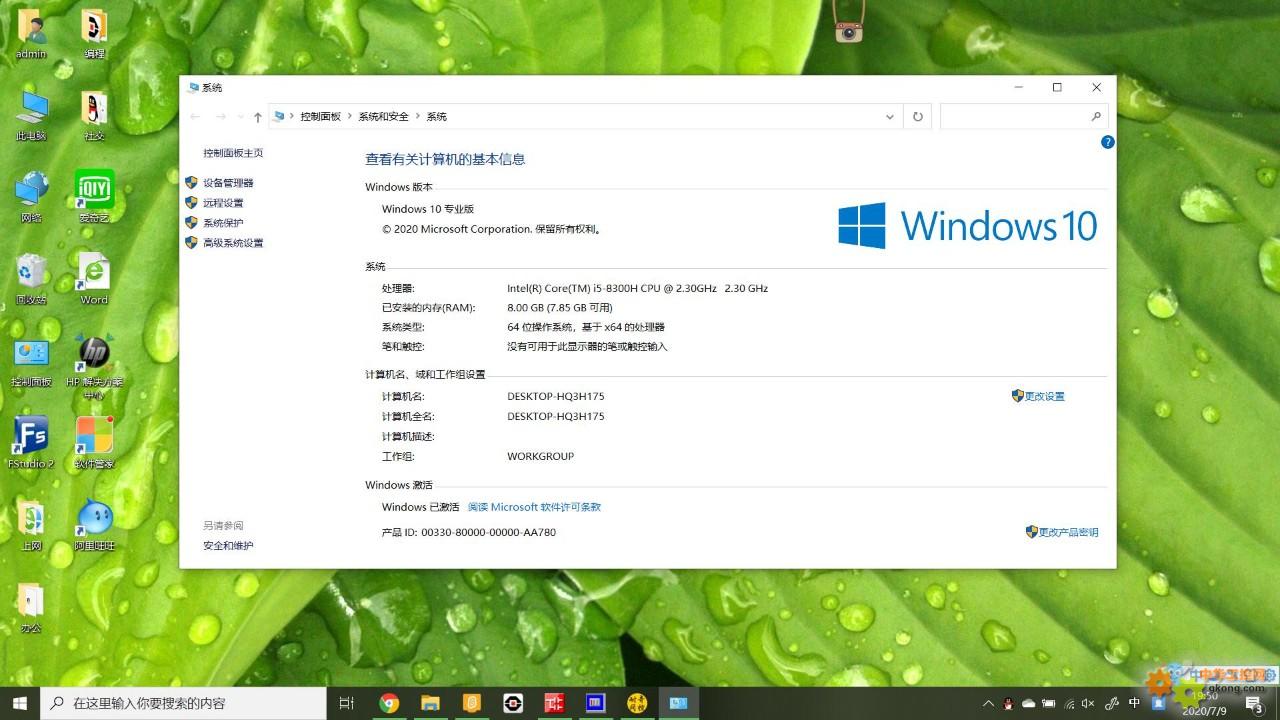Open the recent locations dropdown arrow

[x=240, y=117]
